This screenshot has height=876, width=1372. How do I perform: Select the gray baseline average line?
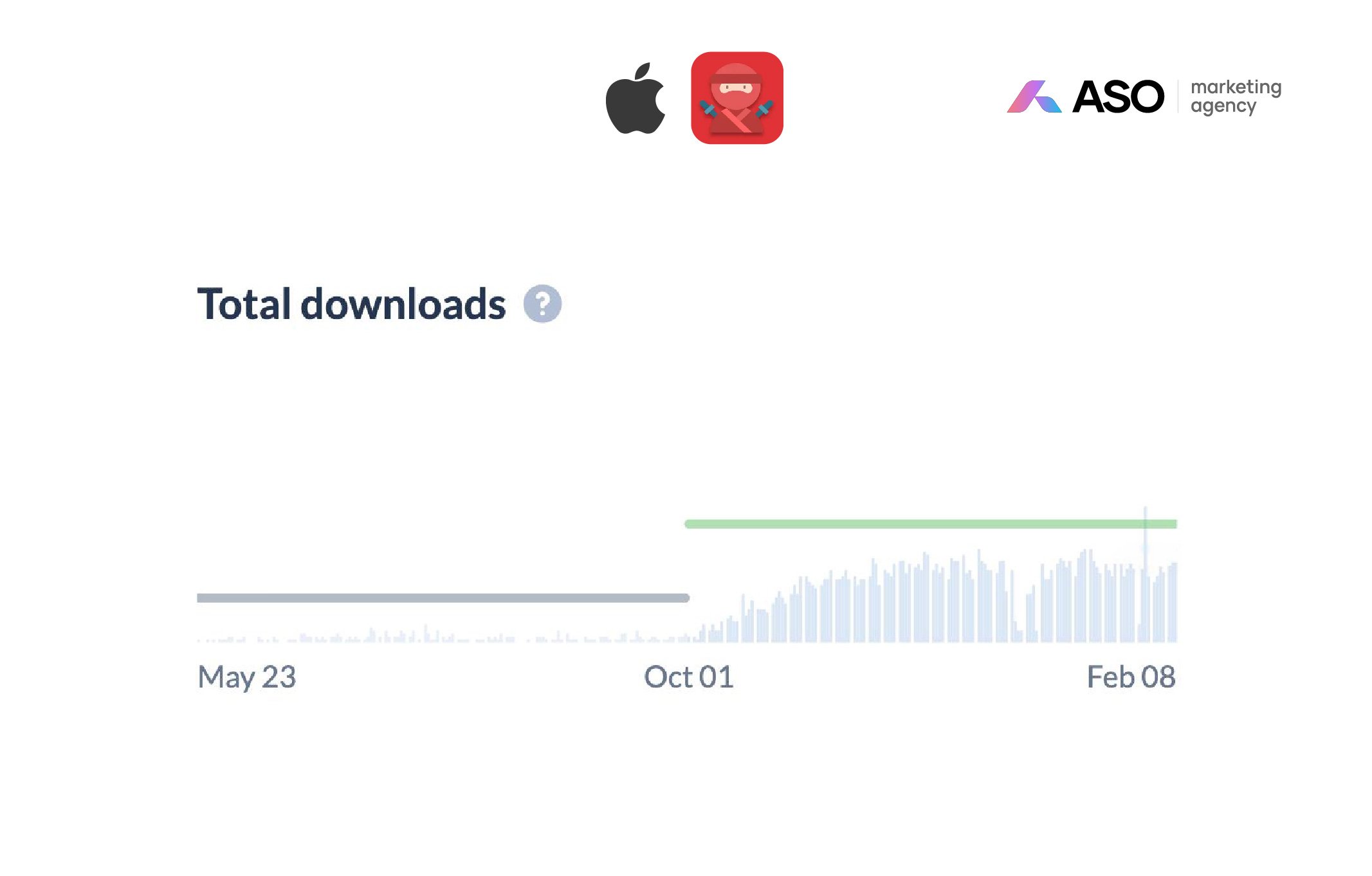(x=443, y=598)
